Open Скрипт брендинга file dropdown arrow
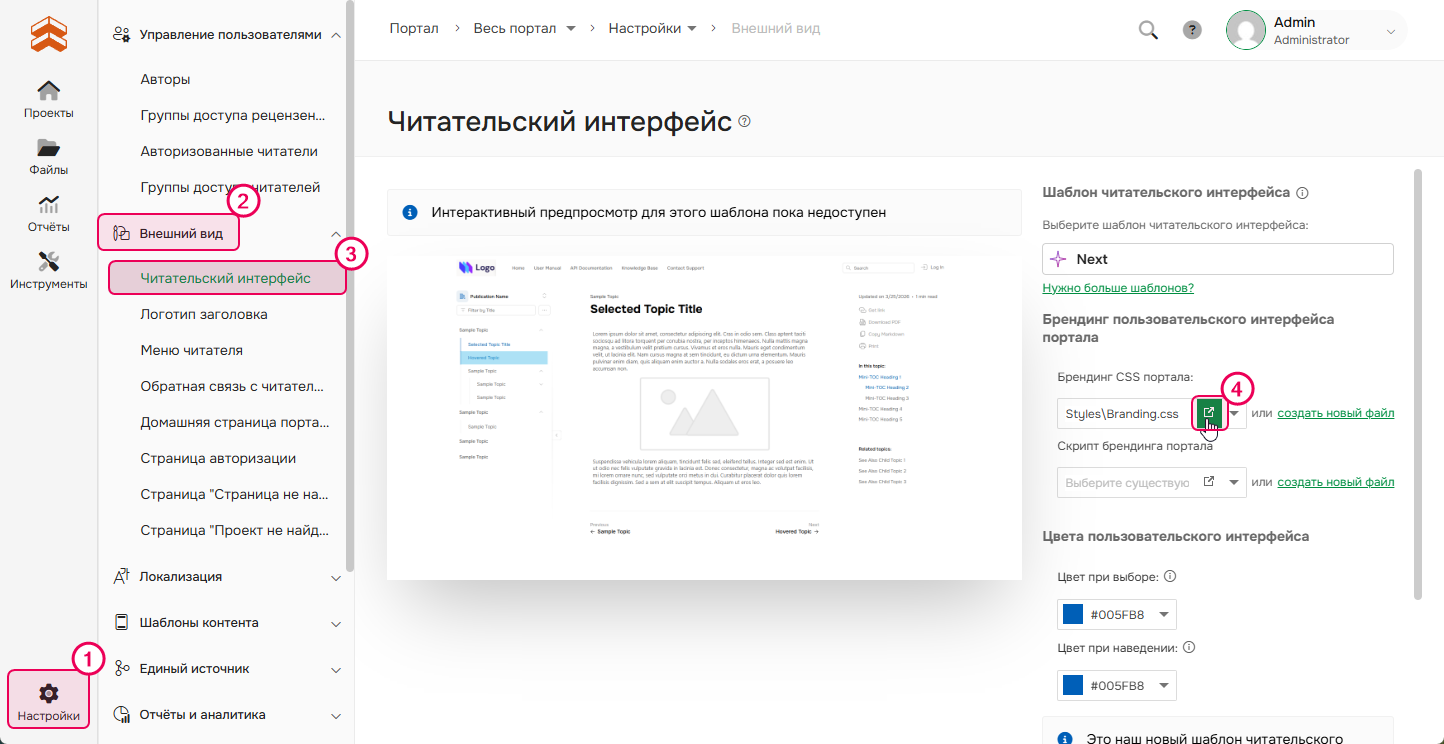Screen dimensions: 1444x744 (1235, 482)
